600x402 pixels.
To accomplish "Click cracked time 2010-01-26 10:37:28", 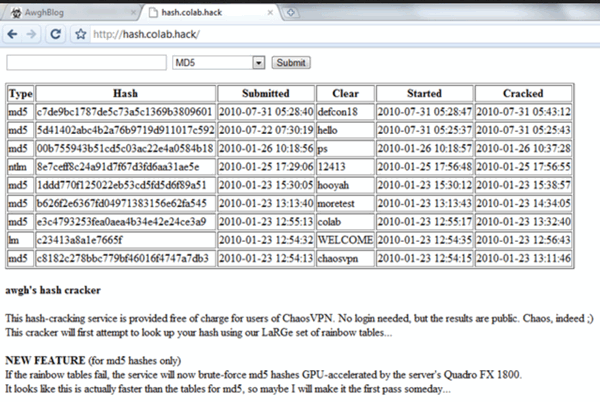I will (x=523, y=148).
